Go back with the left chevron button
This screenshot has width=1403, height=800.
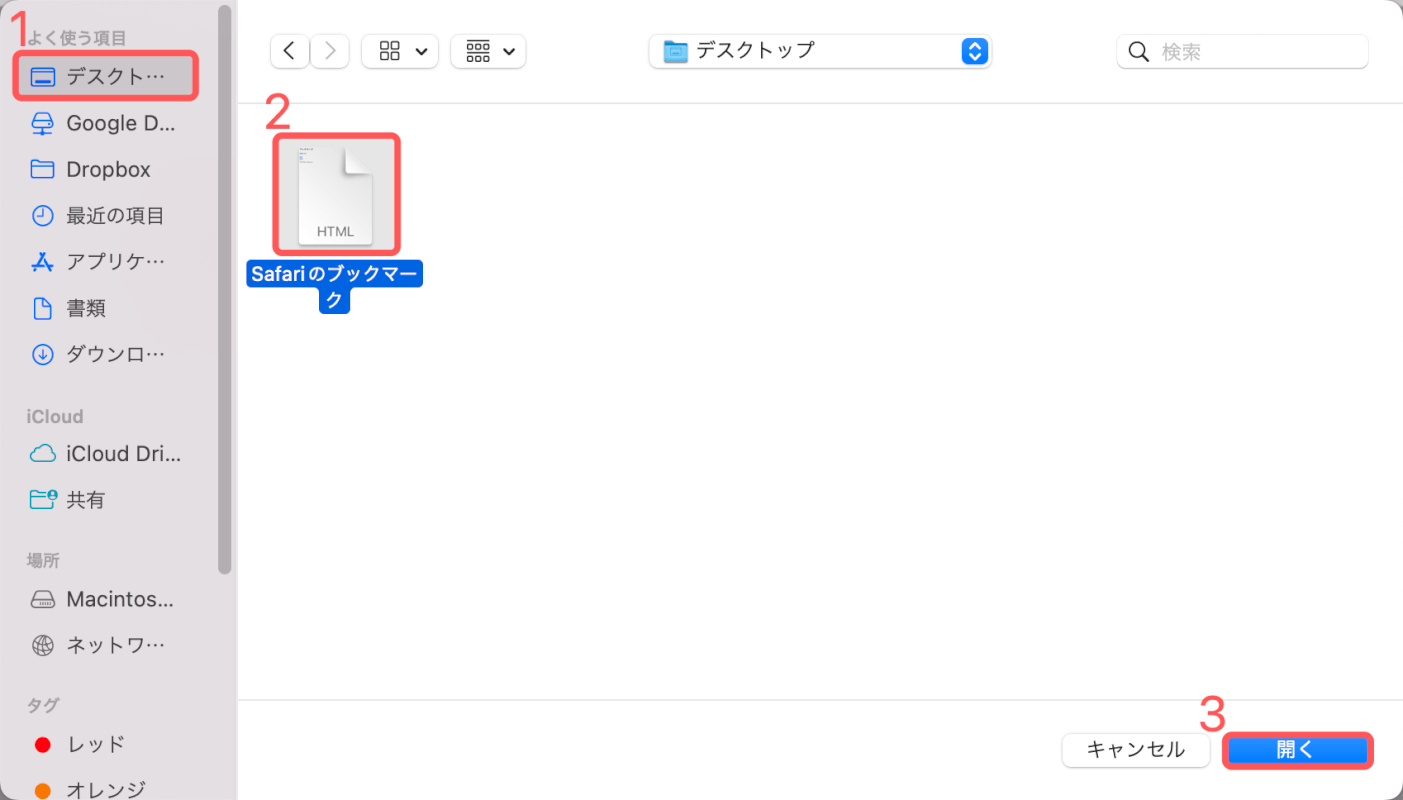point(289,51)
